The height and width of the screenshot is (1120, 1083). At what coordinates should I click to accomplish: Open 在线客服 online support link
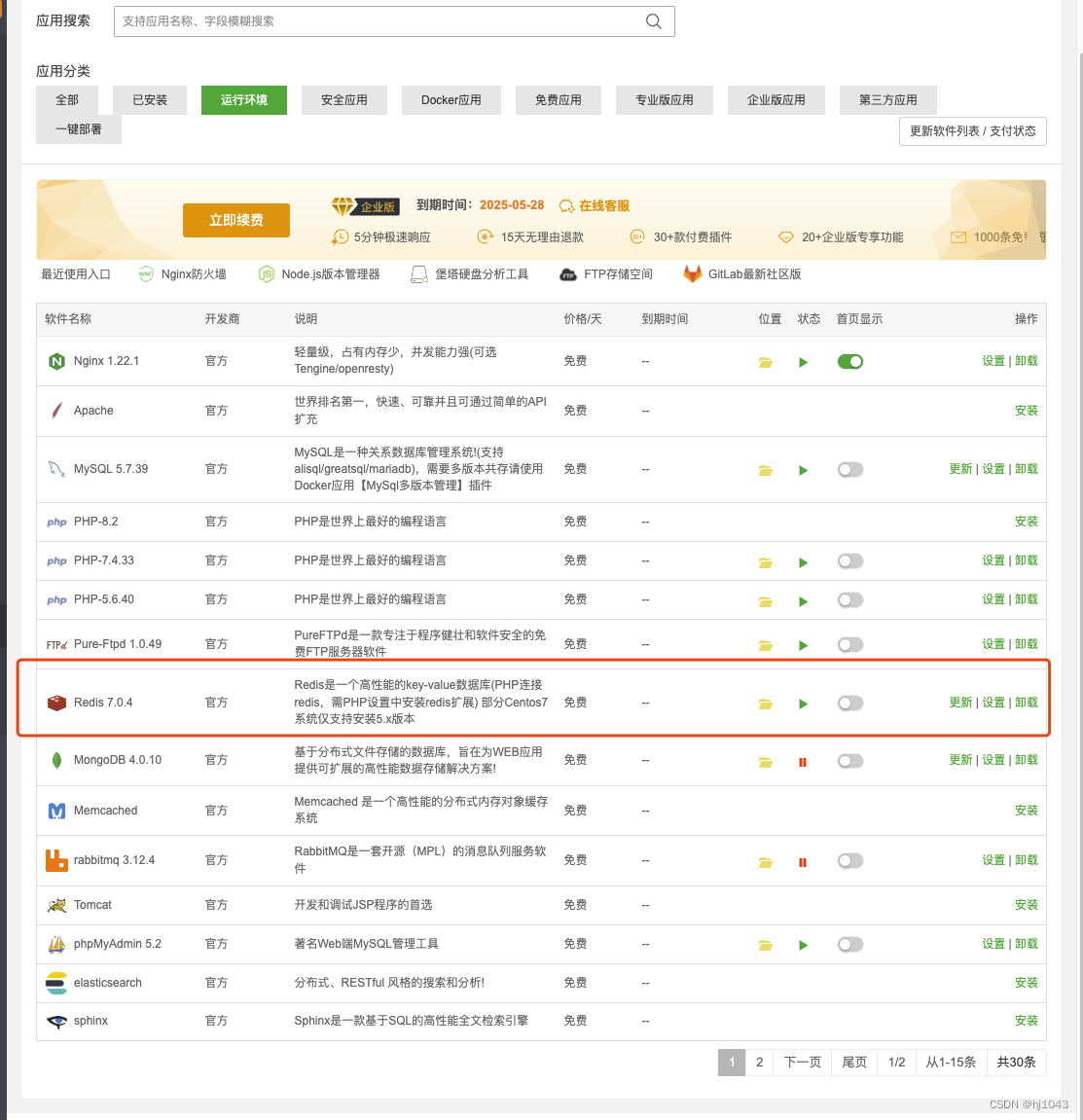point(595,205)
